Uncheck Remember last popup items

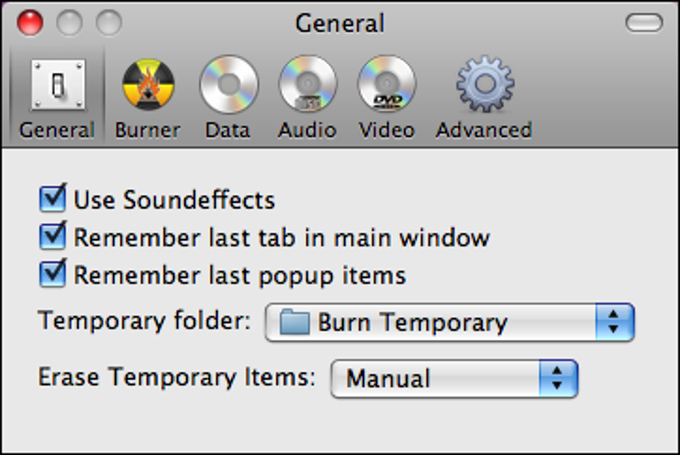tap(52, 273)
